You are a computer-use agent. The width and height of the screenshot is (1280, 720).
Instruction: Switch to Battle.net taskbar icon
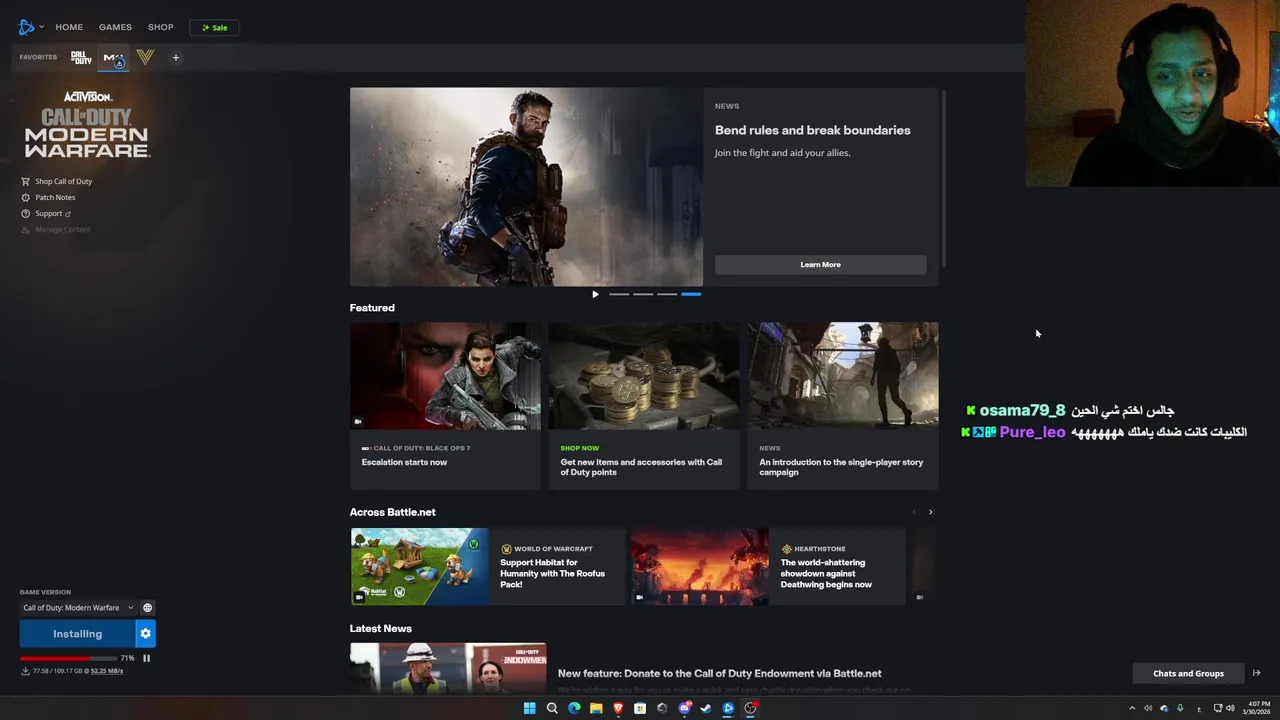(x=728, y=708)
